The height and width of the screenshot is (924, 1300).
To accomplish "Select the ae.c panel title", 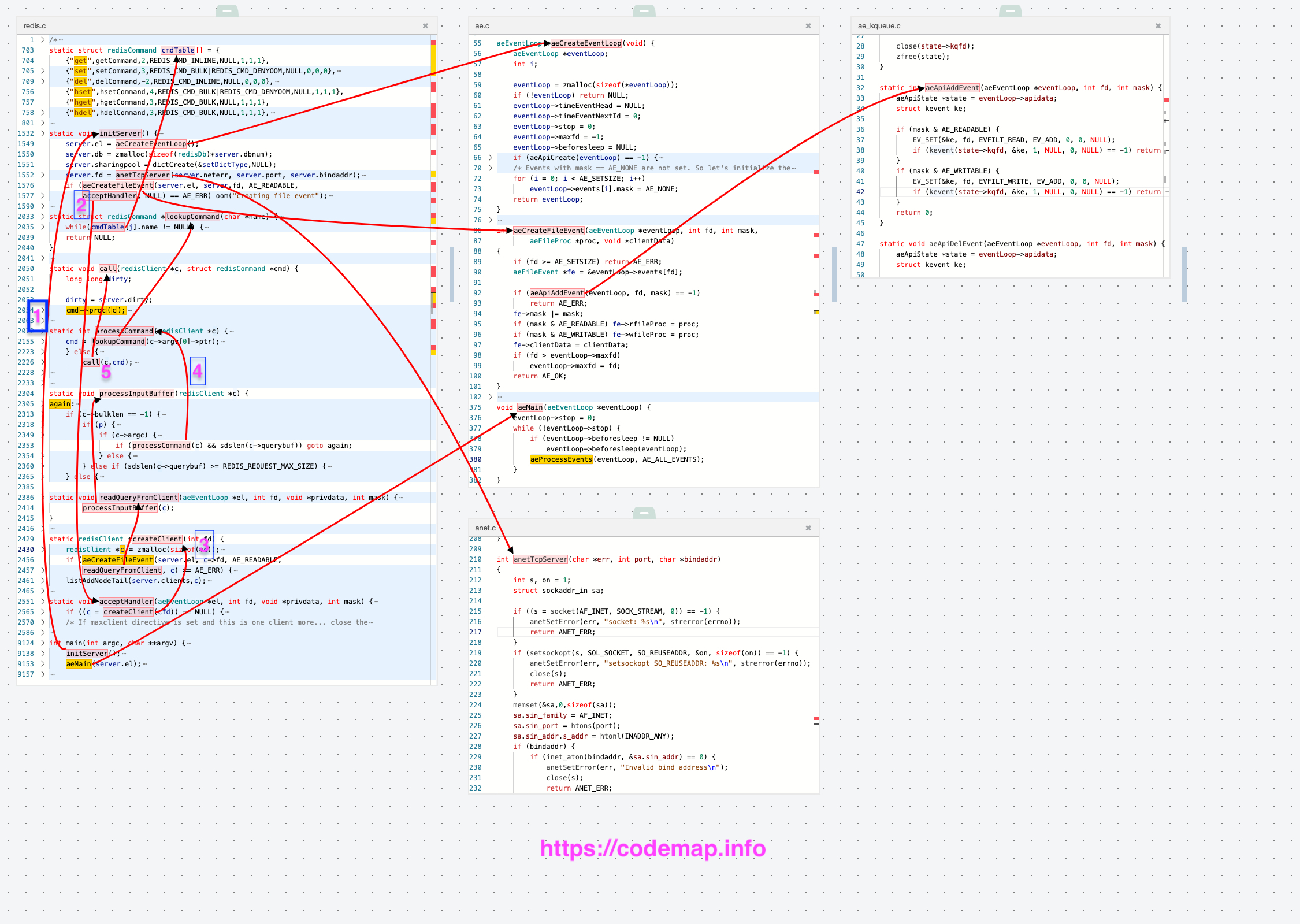I will click(482, 26).
